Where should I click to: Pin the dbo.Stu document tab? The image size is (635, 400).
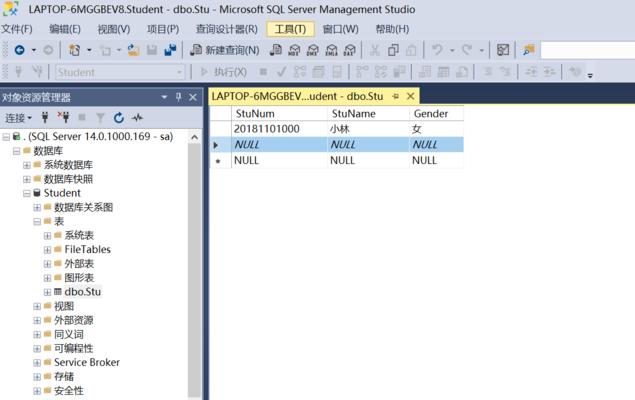pos(396,96)
